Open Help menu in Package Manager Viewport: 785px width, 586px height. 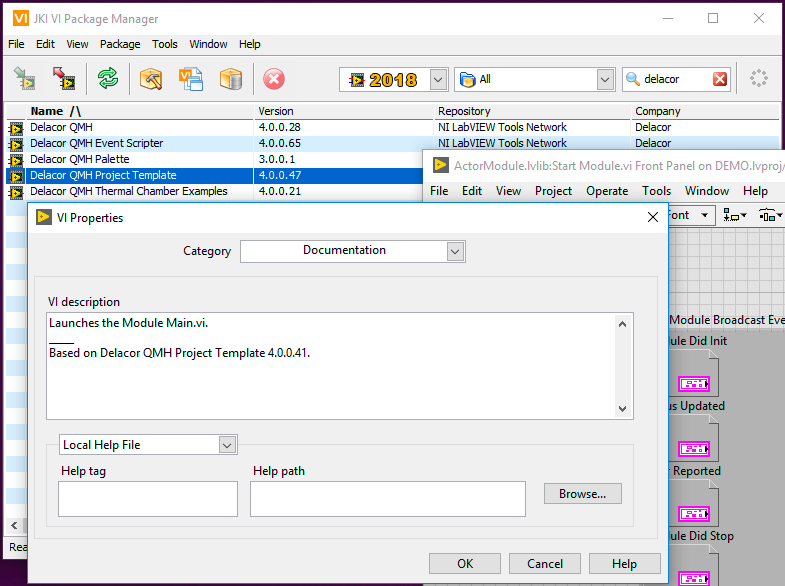(249, 44)
